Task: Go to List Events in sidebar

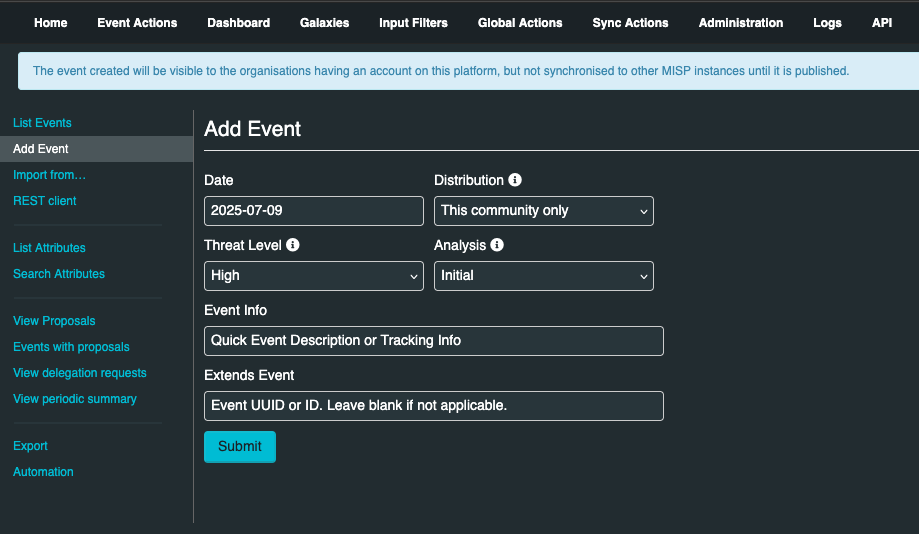Action: pyautogui.click(x=42, y=123)
